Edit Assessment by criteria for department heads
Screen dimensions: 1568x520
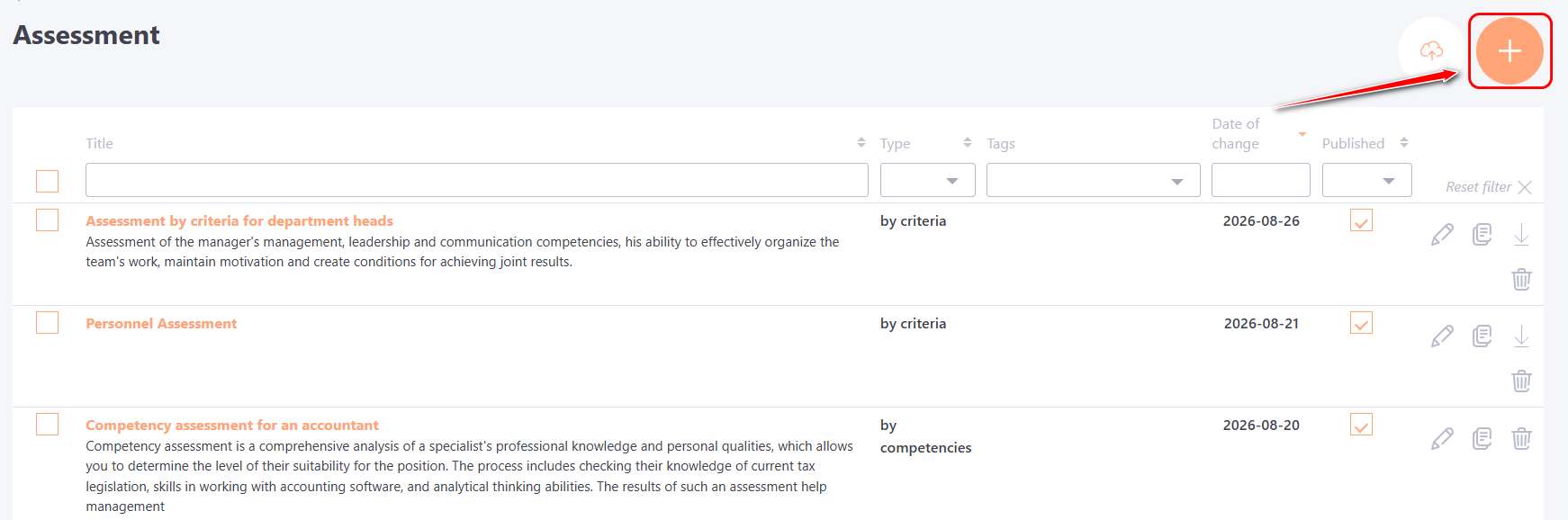[x=1442, y=235]
